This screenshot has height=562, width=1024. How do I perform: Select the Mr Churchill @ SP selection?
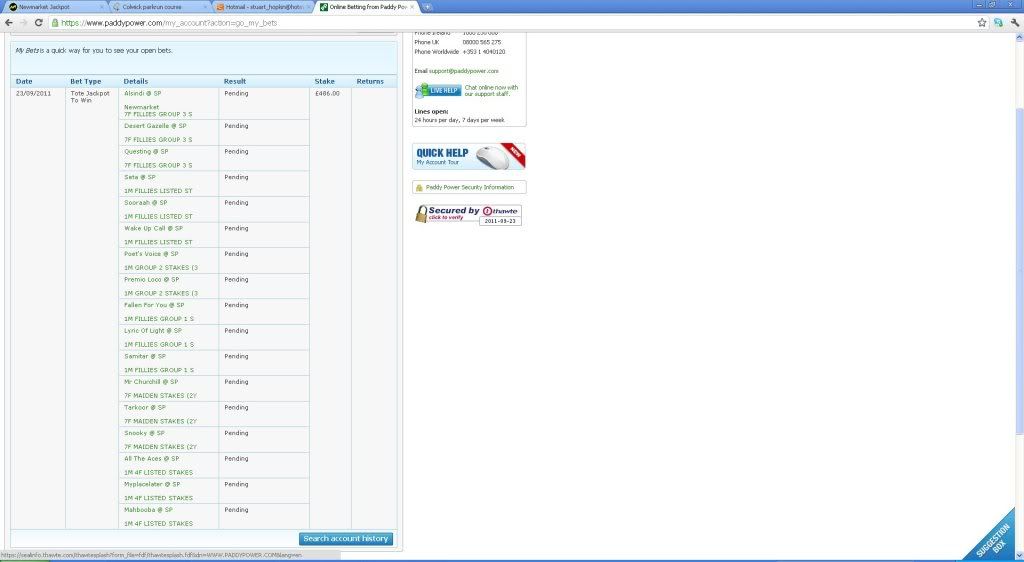click(x=151, y=382)
